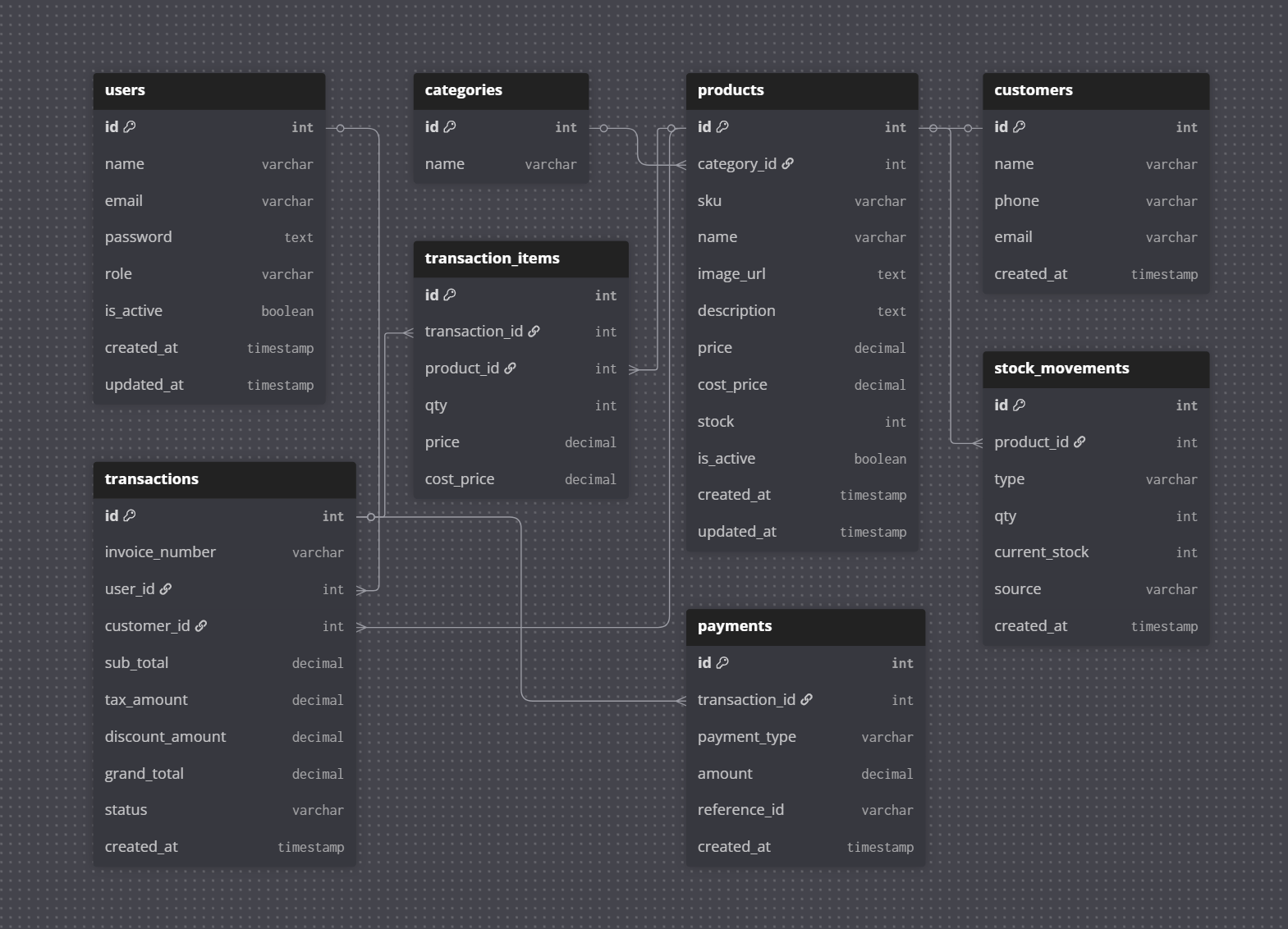Click the link icon next to category_id
The width and height of the screenshot is (1288, 929).
(788, 164)
